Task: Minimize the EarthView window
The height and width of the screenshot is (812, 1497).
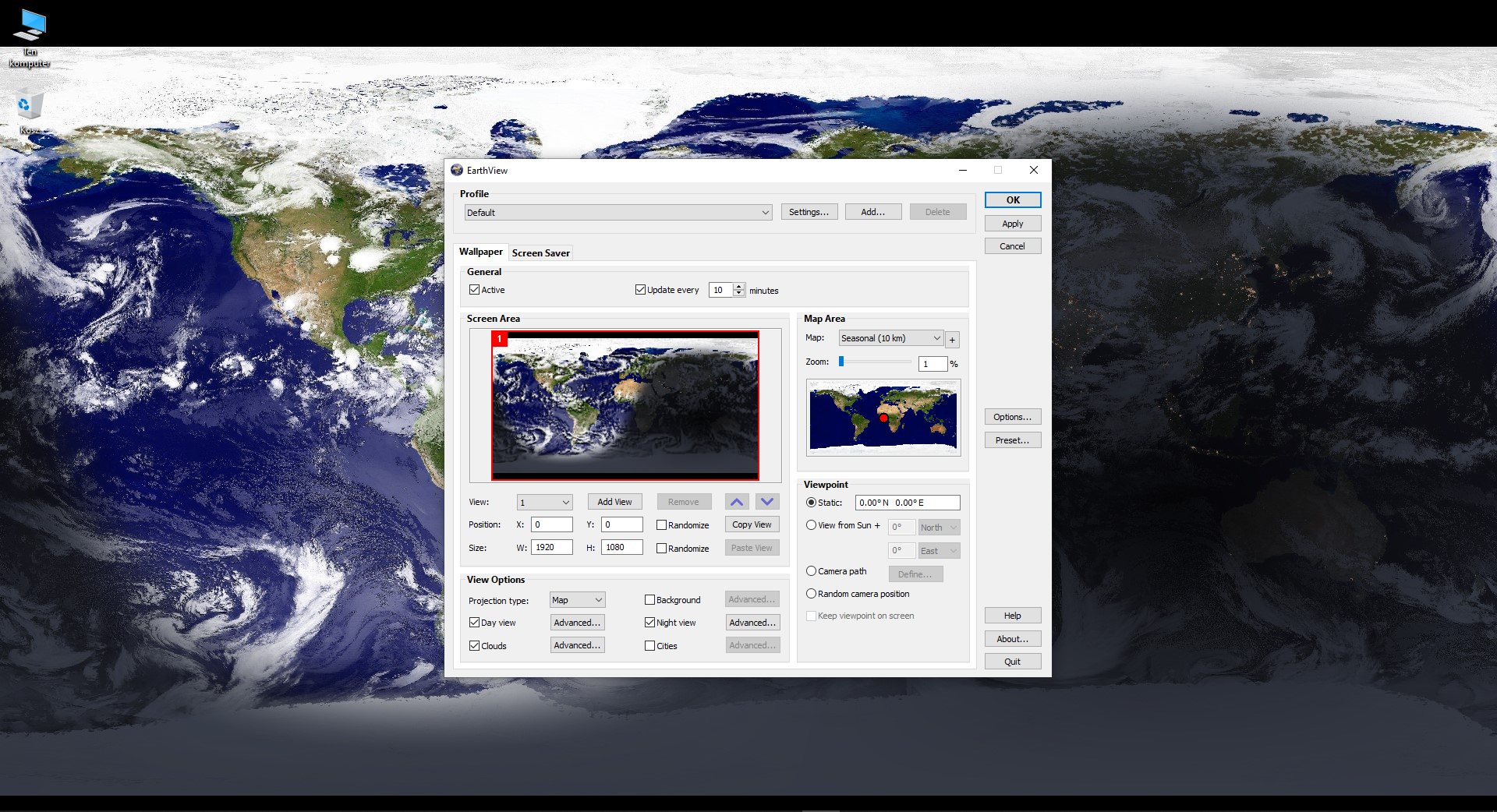Action: click(963, 170)
